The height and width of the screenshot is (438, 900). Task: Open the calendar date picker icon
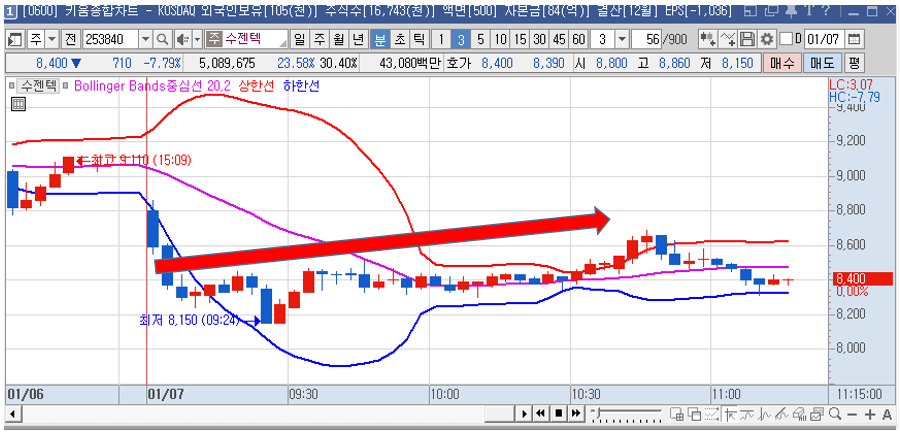[854, 40]
